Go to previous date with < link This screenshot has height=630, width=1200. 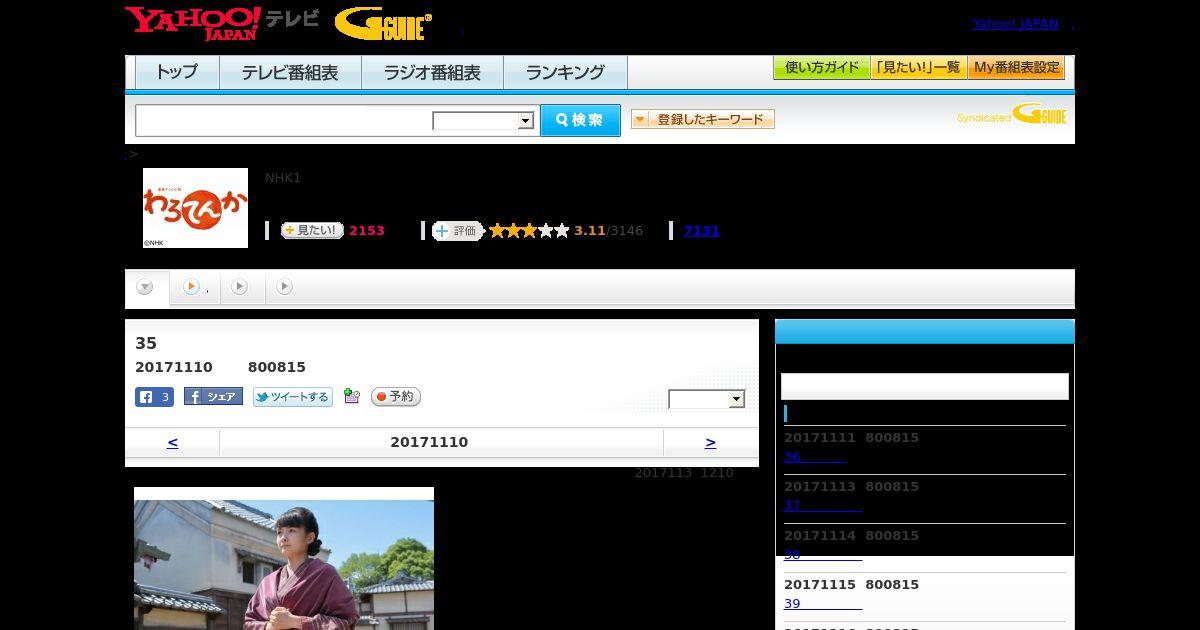coord(172,442)
